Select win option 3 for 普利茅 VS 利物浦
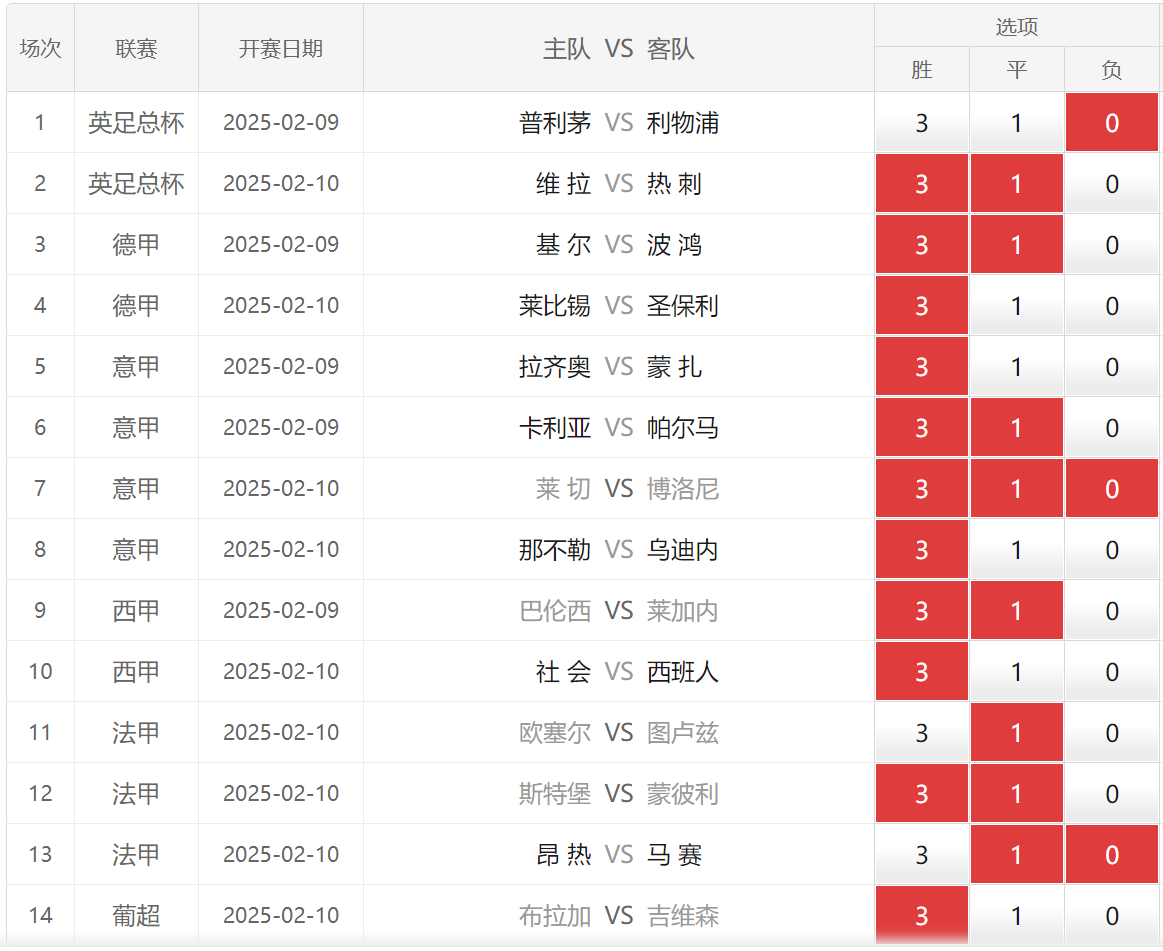 tap(921, 122)
